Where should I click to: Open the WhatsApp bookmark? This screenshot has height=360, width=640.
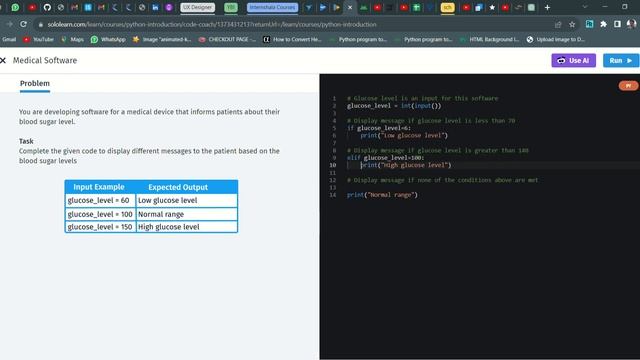click(108, 40)
